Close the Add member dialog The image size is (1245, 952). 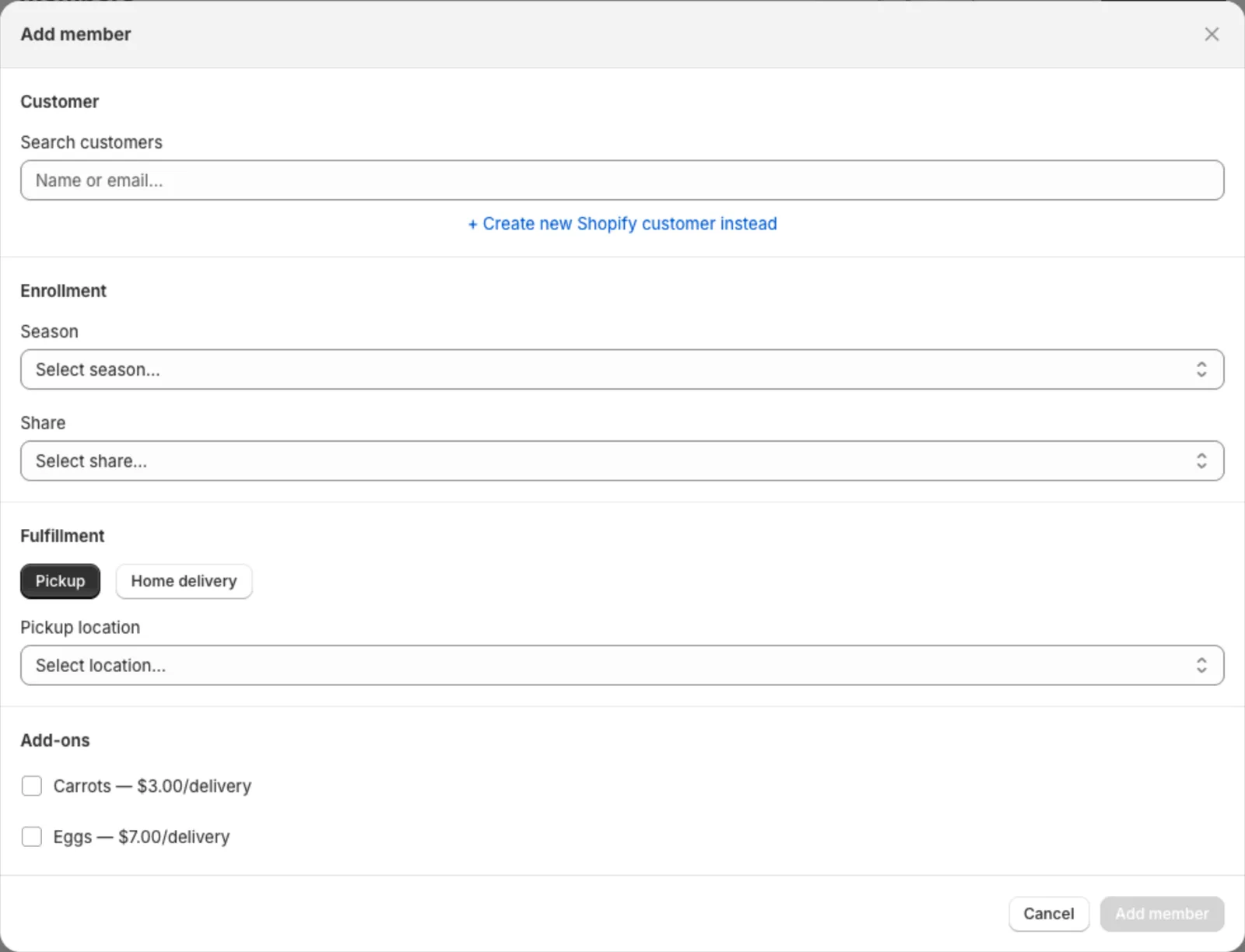1212,34
